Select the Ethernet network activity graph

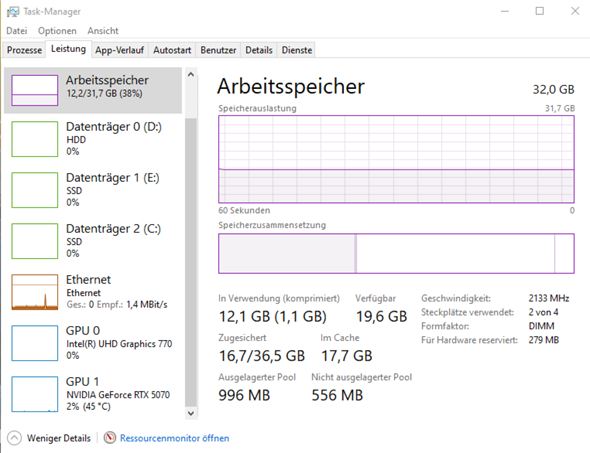(35, 292)
